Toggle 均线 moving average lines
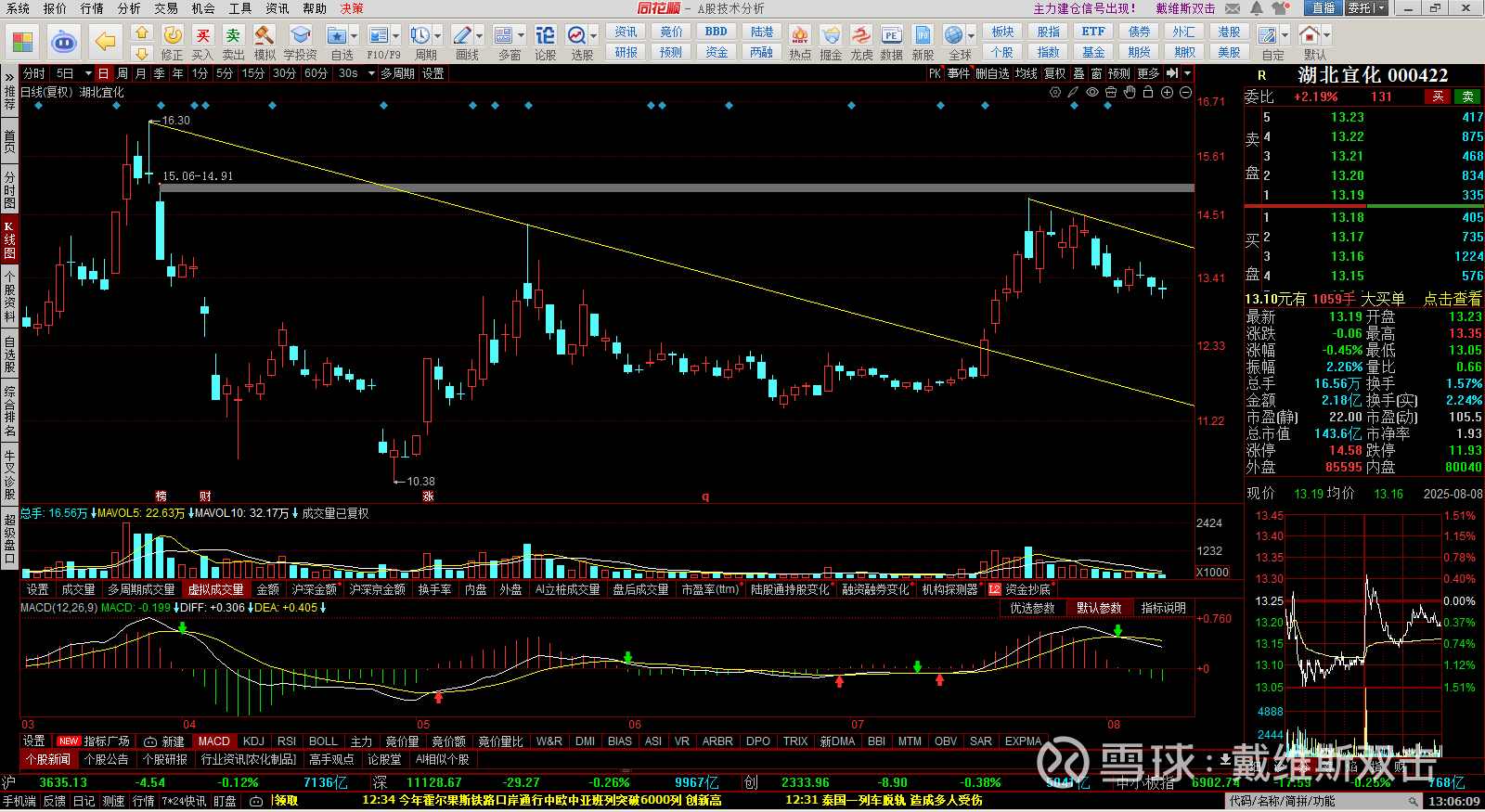 (x=1026, y=73)
